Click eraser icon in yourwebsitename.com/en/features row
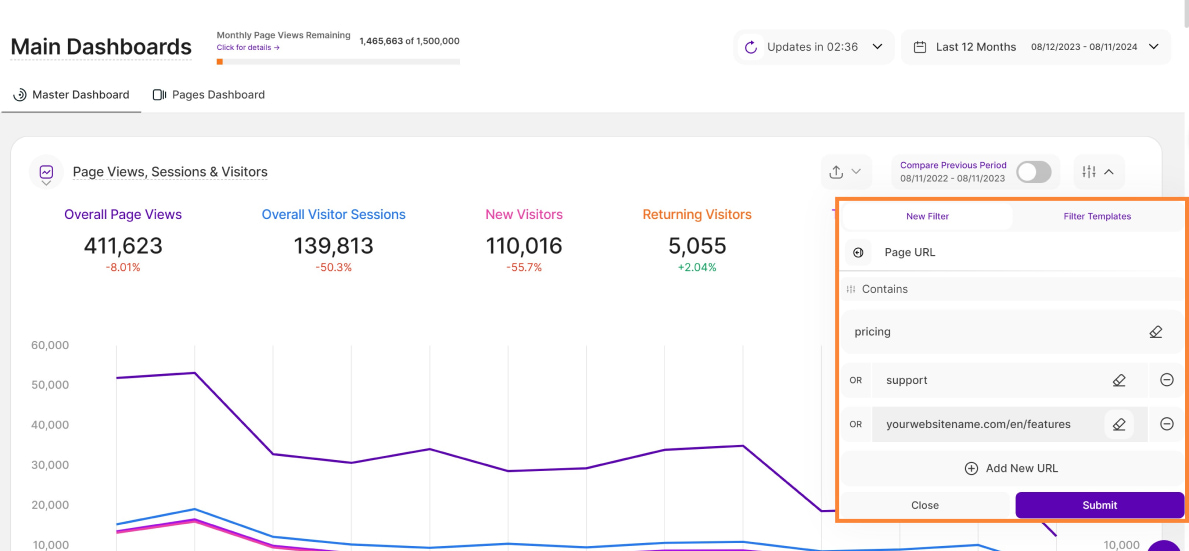Image resolution: width=1189 pixels, height=551 pixels. tap(1119, 424)
